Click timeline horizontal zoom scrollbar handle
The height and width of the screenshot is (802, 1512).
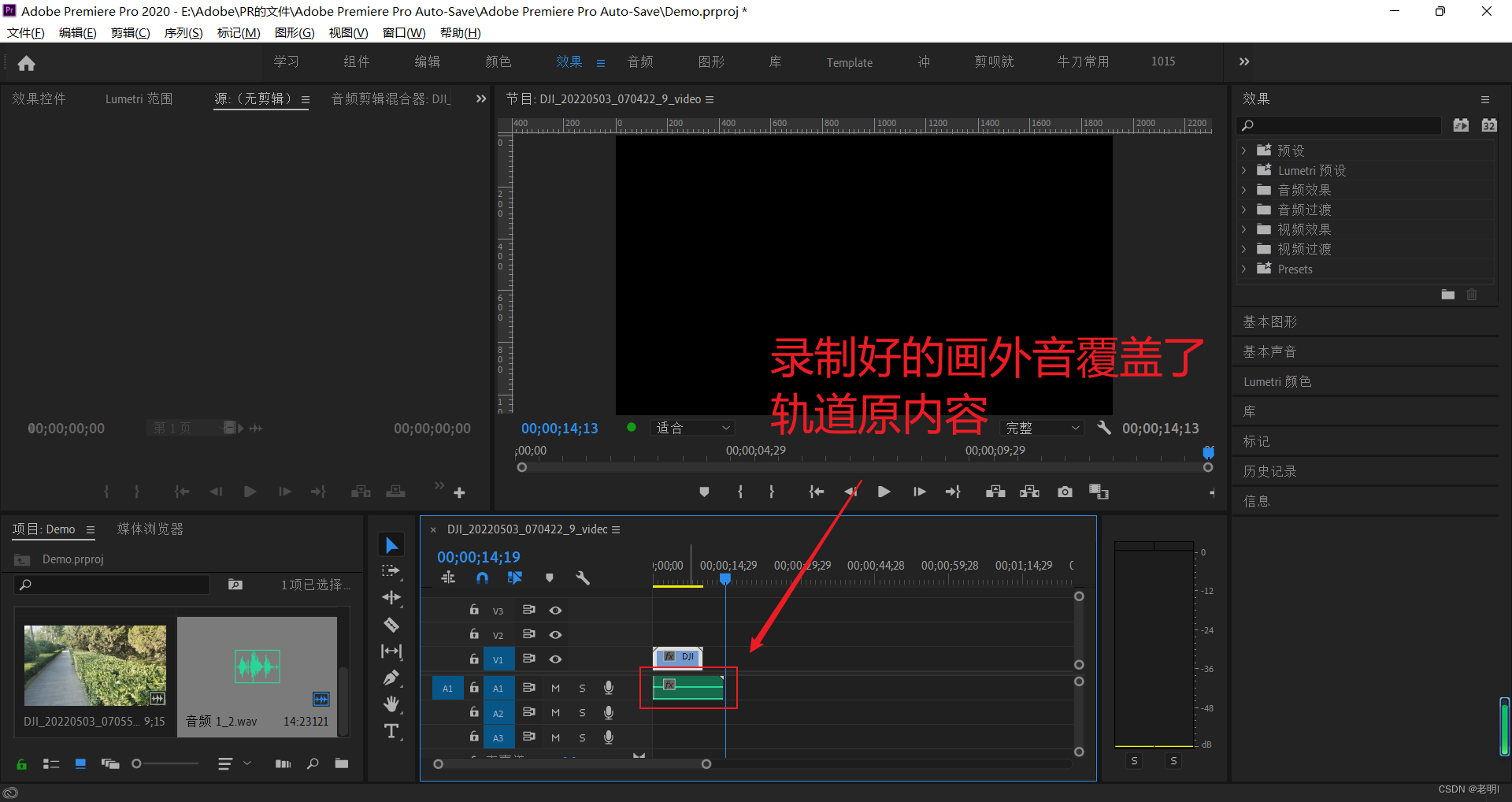706,764
